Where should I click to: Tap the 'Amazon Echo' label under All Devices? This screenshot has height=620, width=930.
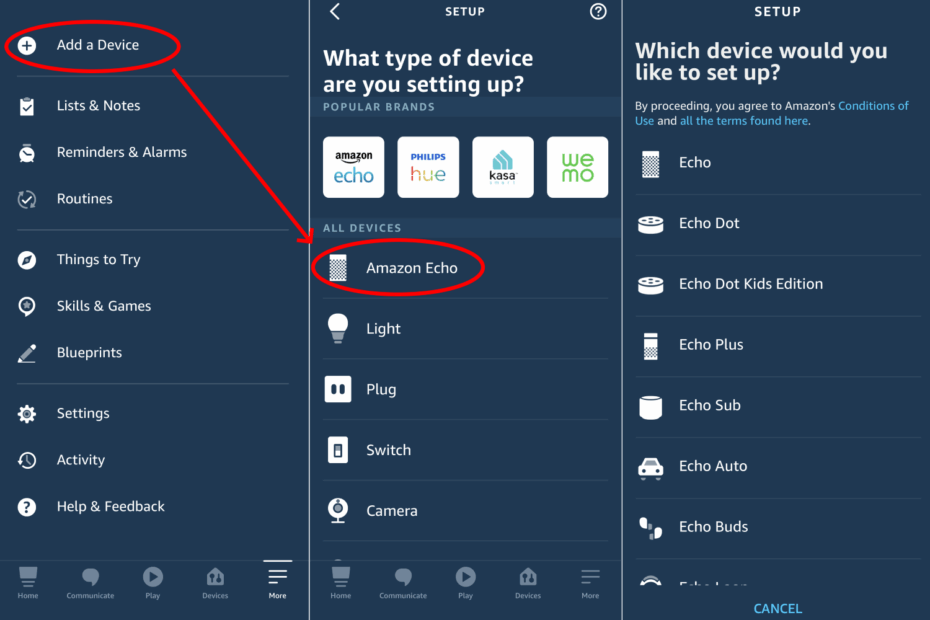412,268
